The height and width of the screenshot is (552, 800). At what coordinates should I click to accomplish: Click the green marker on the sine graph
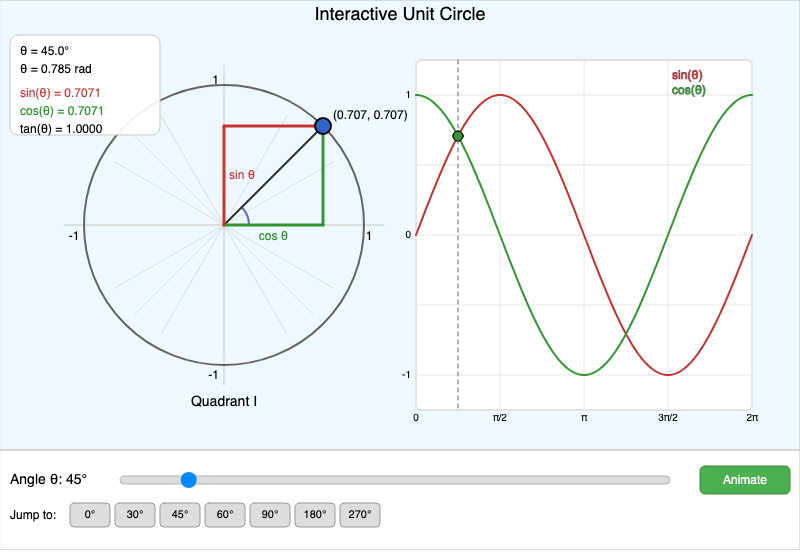tap(458, 136)
